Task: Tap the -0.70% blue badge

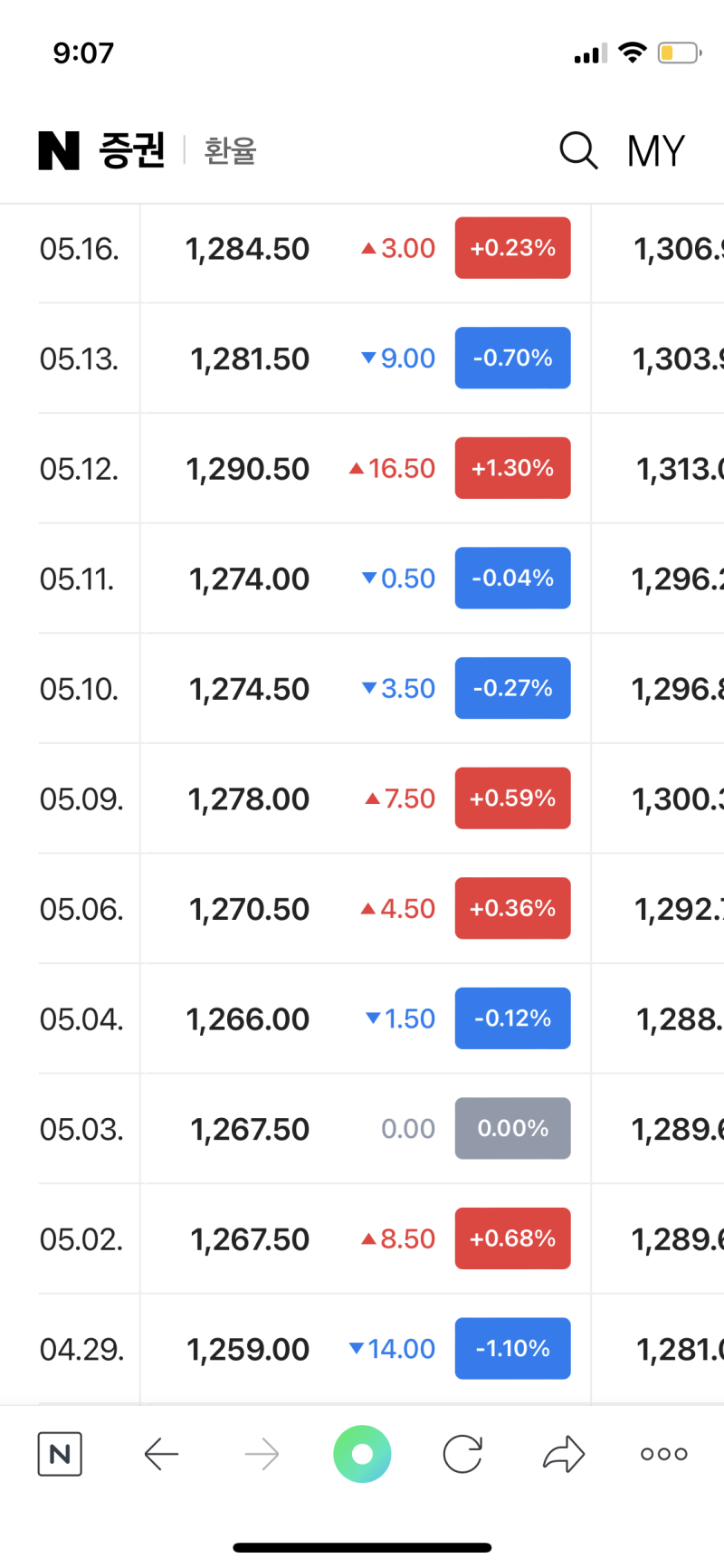Action: tap(513, 358)
